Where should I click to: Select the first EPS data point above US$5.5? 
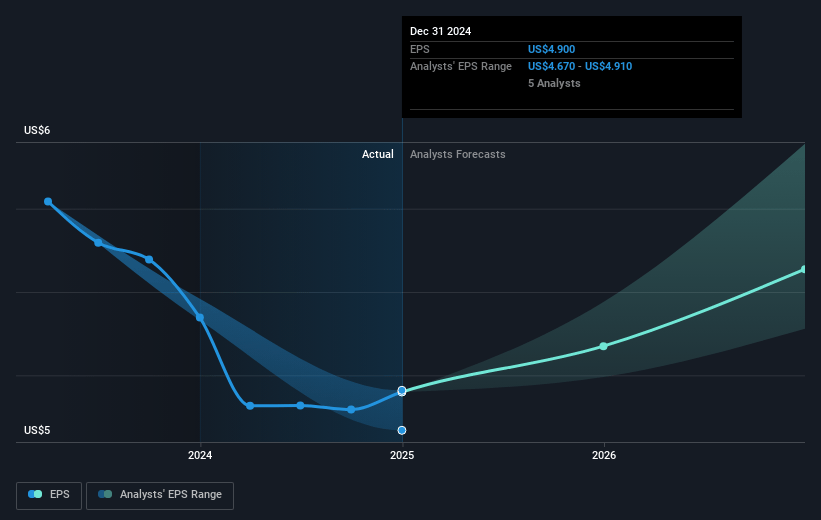point(48,202)
